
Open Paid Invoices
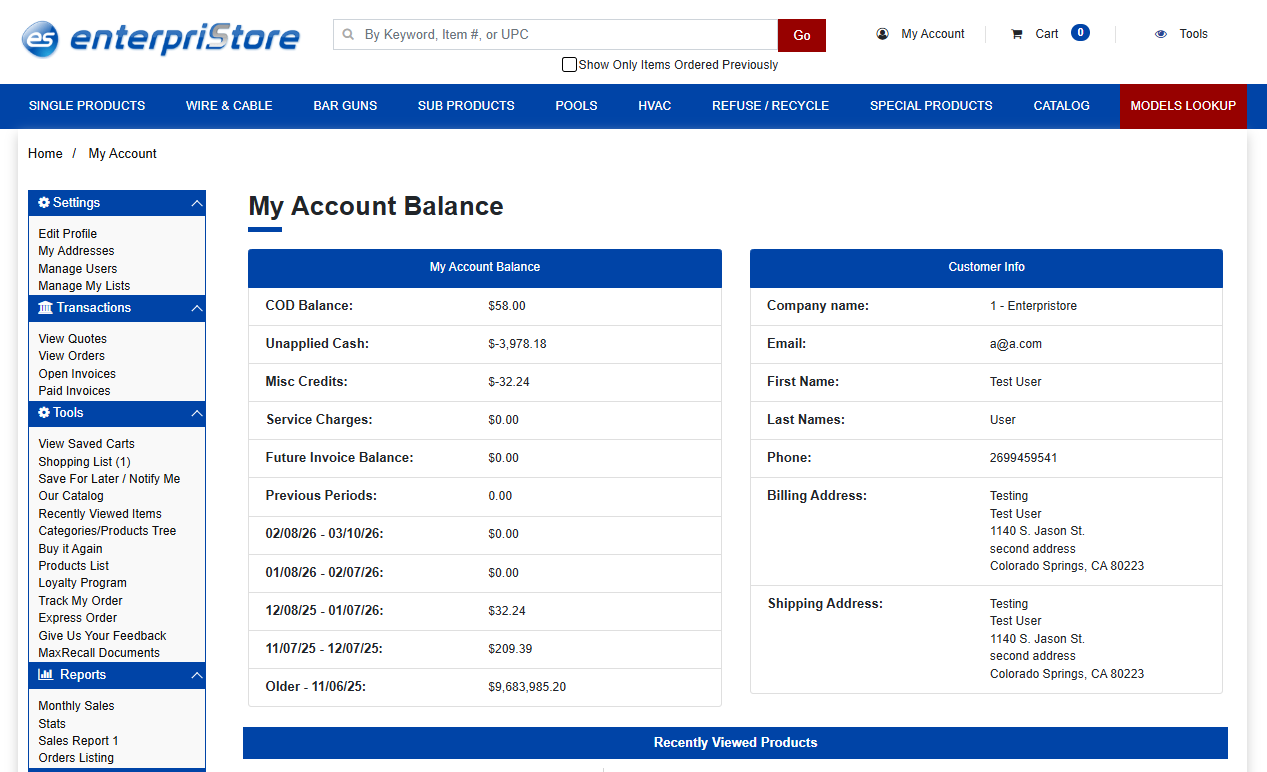point(74,391)
